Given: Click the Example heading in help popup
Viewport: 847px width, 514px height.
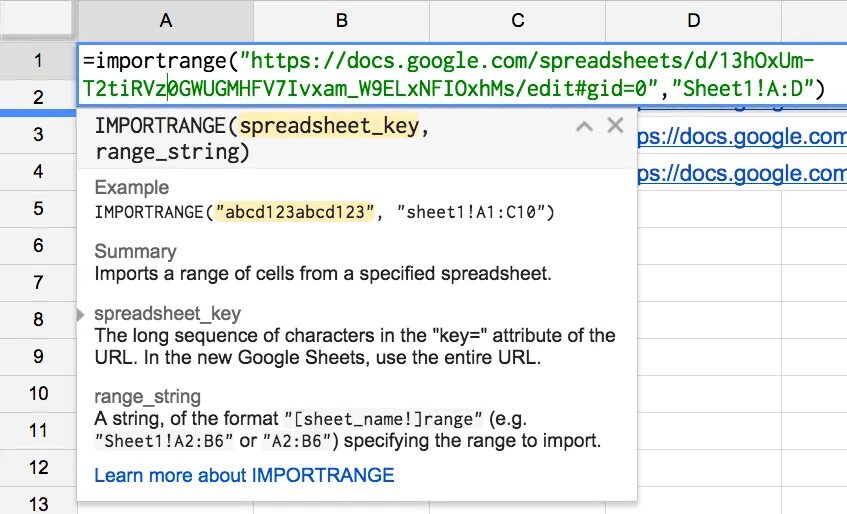Looking at the screenshot, I should click(x=132, y=187).
